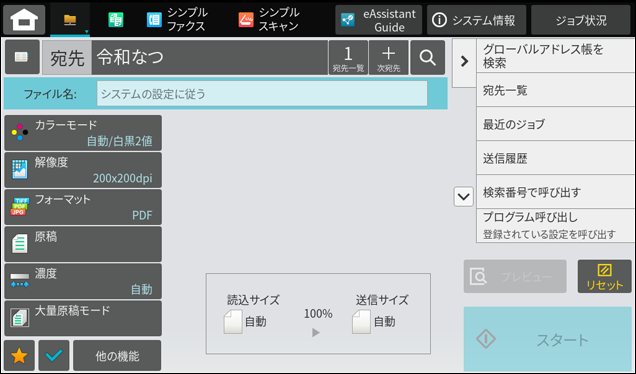The image size is (636, 374).
Task: Click the ファイル名 input field
Action: [x=262, y=94]
